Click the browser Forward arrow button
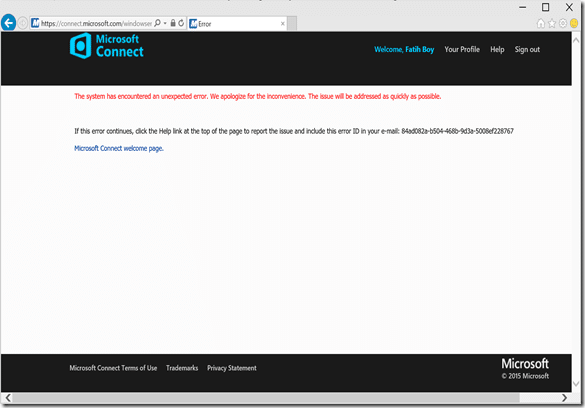Image resolution: width=585 pixels, height=408 pixels. click(x=22, y=23)
